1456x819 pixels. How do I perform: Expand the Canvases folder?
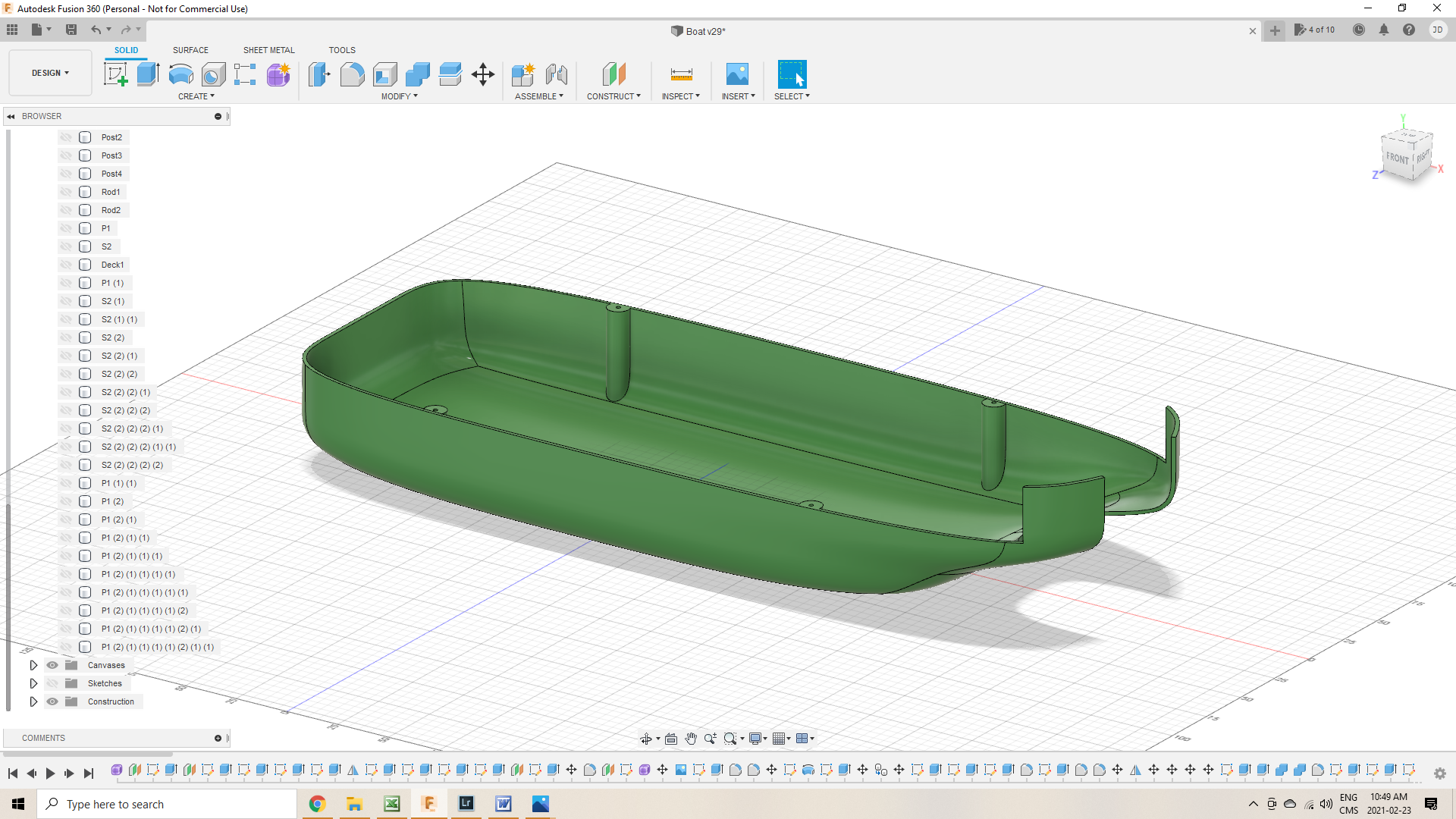33,665
